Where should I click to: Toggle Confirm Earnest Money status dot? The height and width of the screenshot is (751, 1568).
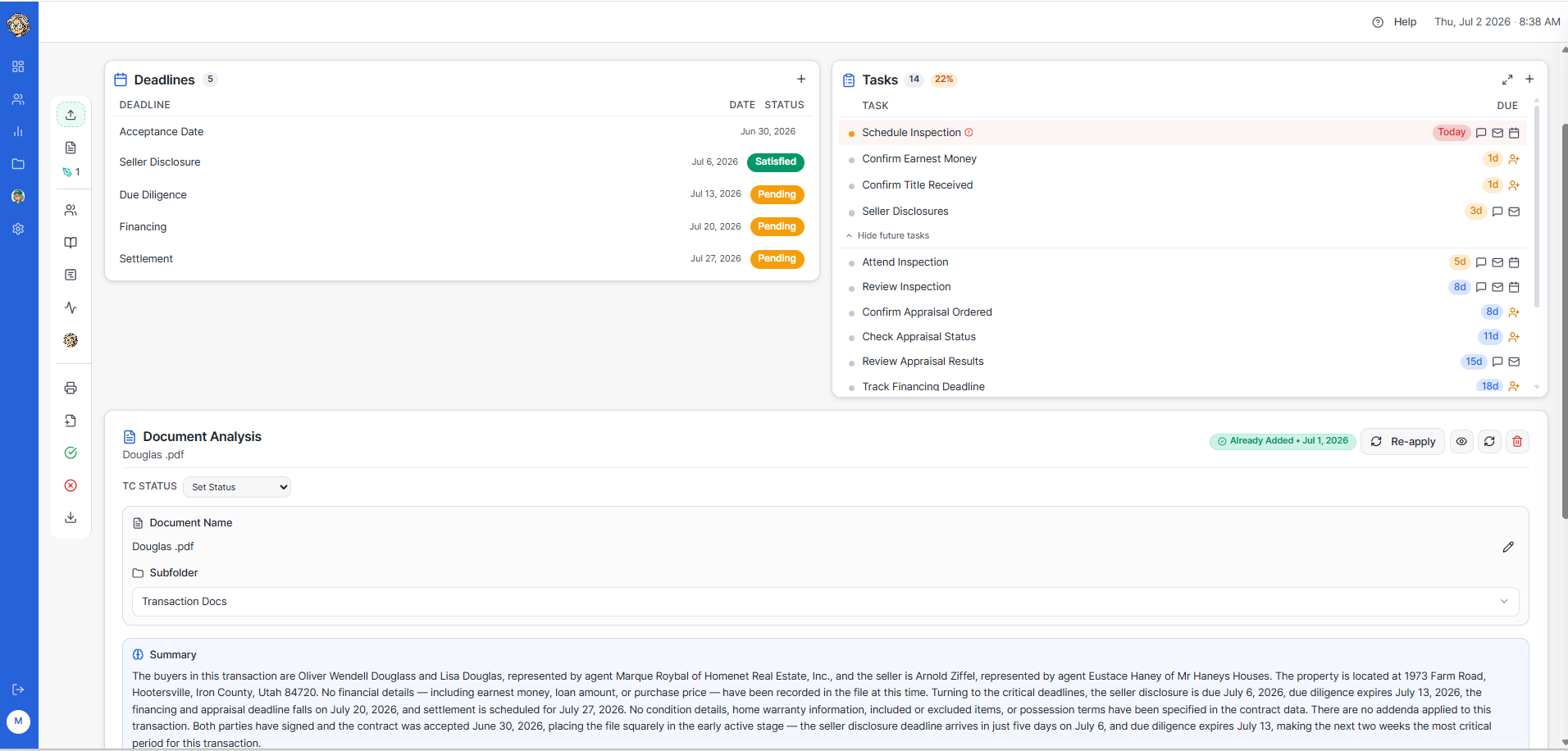click(x=851, y=160)
